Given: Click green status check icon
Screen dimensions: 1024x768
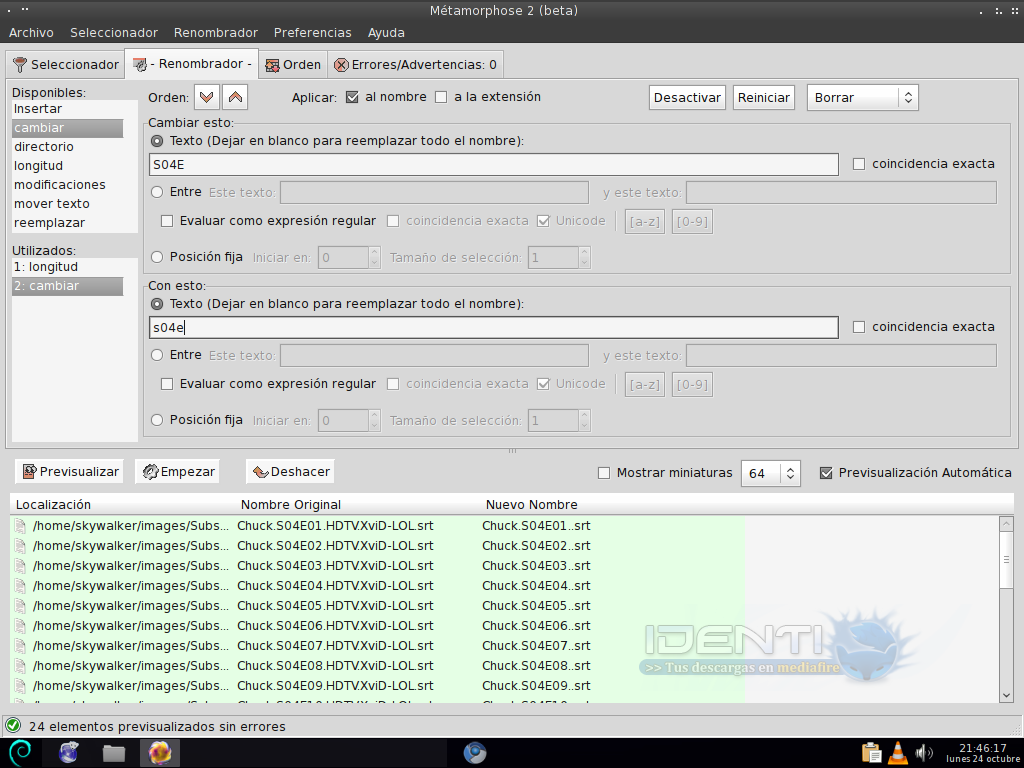Looking at the screenshot, I should tap(13, 726).
